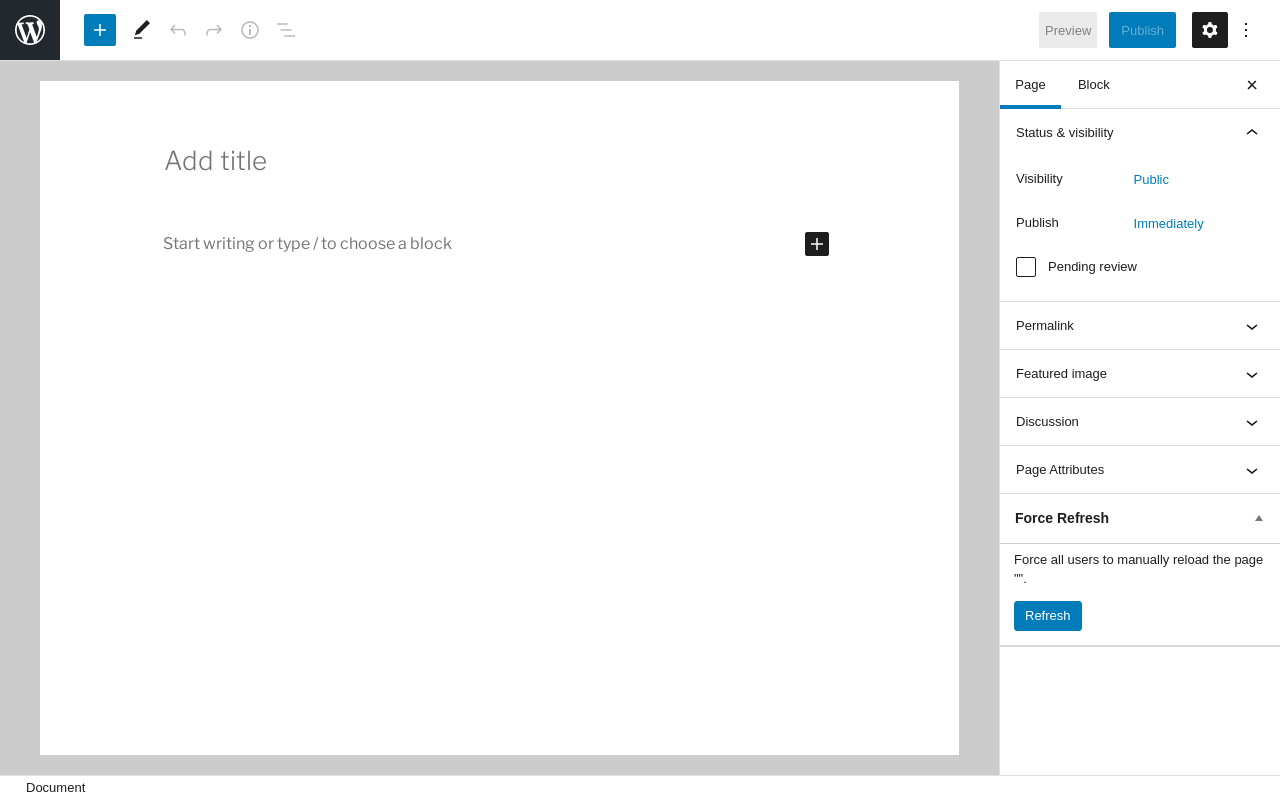Click the Pending review label
1280x800 pixels.
(1092, 267)
